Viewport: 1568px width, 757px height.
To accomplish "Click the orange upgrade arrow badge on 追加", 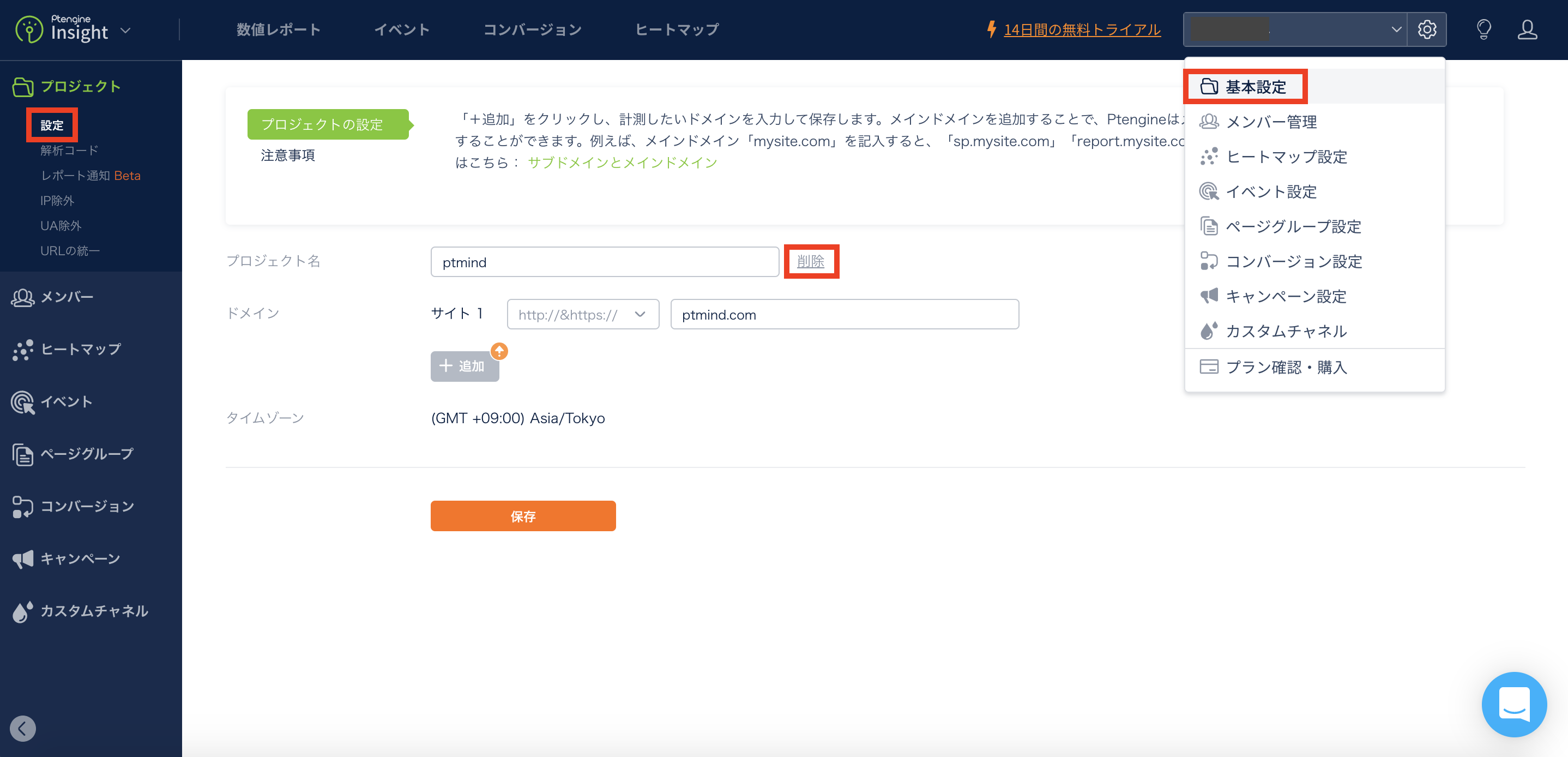I will tap(499, 351).
